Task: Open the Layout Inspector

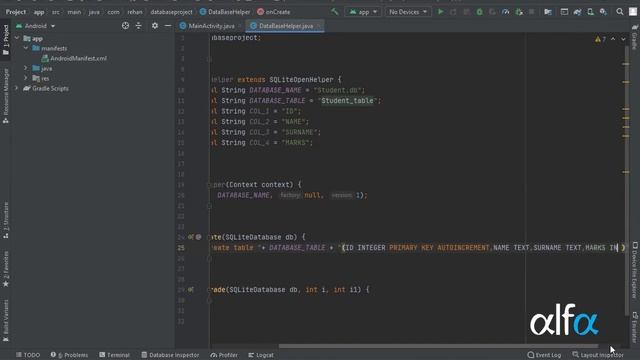Action: [598, 355]
